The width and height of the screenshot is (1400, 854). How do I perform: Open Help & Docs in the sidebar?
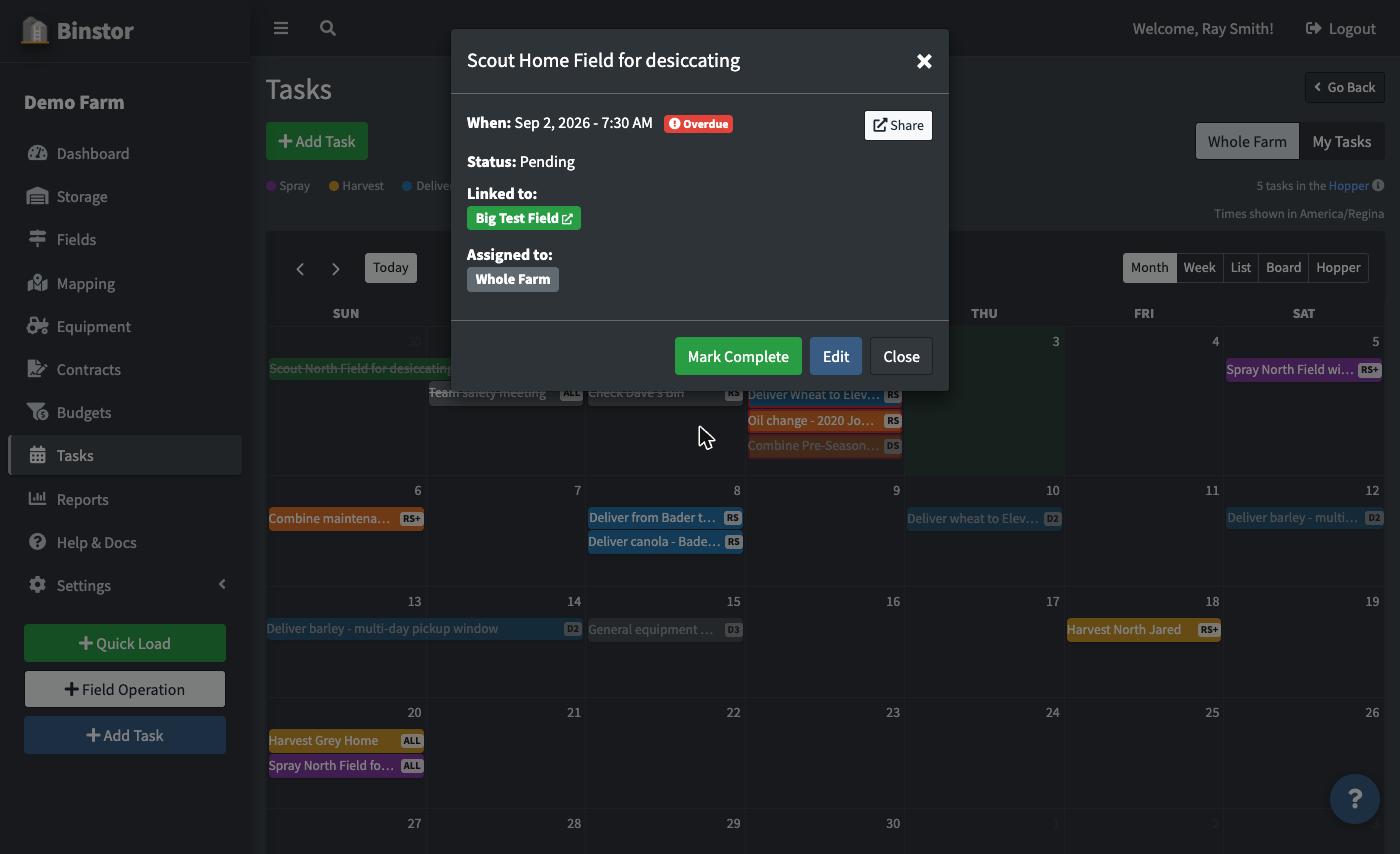coord(125,542)
